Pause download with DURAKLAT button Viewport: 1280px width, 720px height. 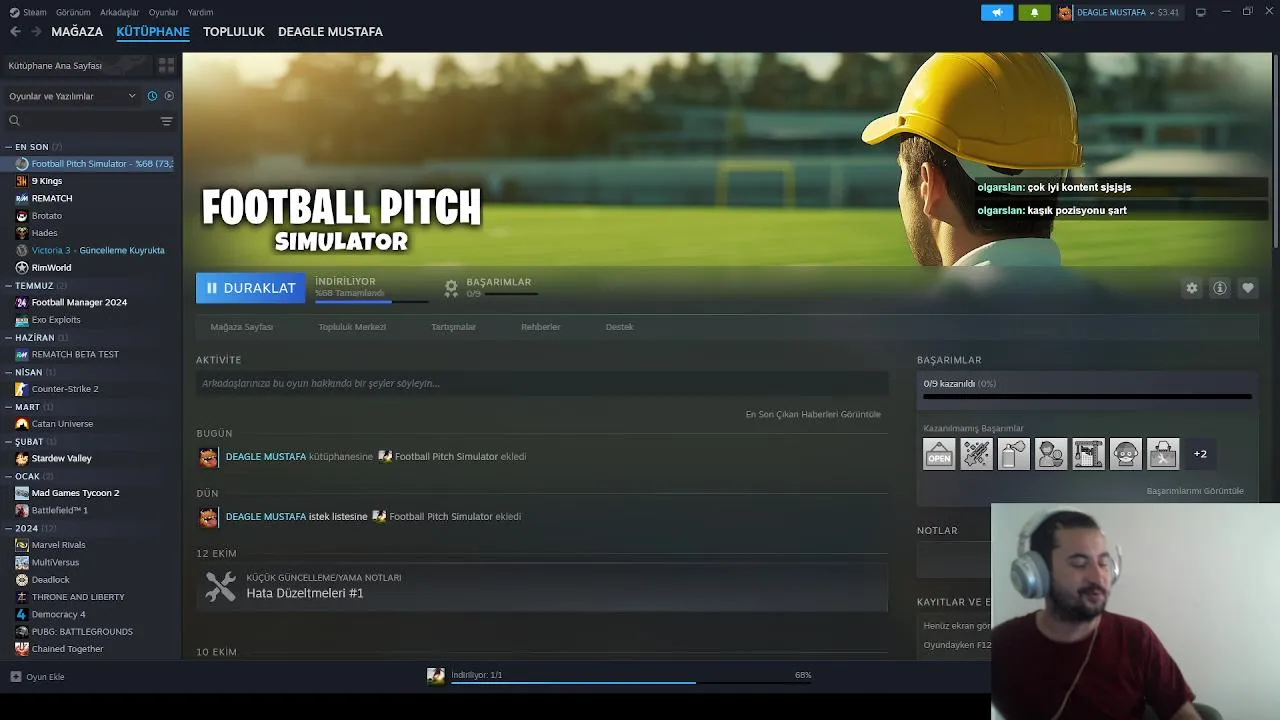251,288
